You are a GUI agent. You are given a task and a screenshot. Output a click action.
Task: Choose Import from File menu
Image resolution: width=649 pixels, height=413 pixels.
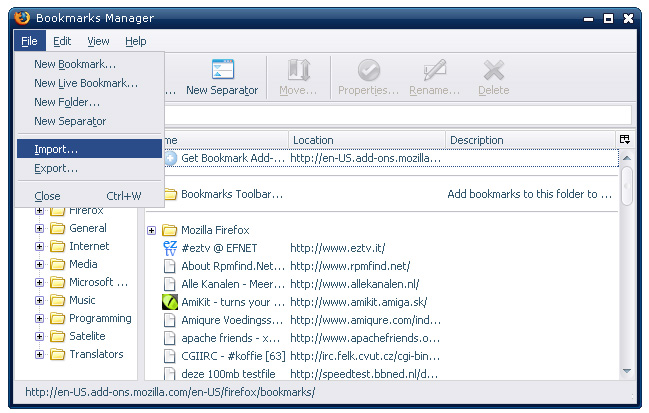[x=89, y=149]
